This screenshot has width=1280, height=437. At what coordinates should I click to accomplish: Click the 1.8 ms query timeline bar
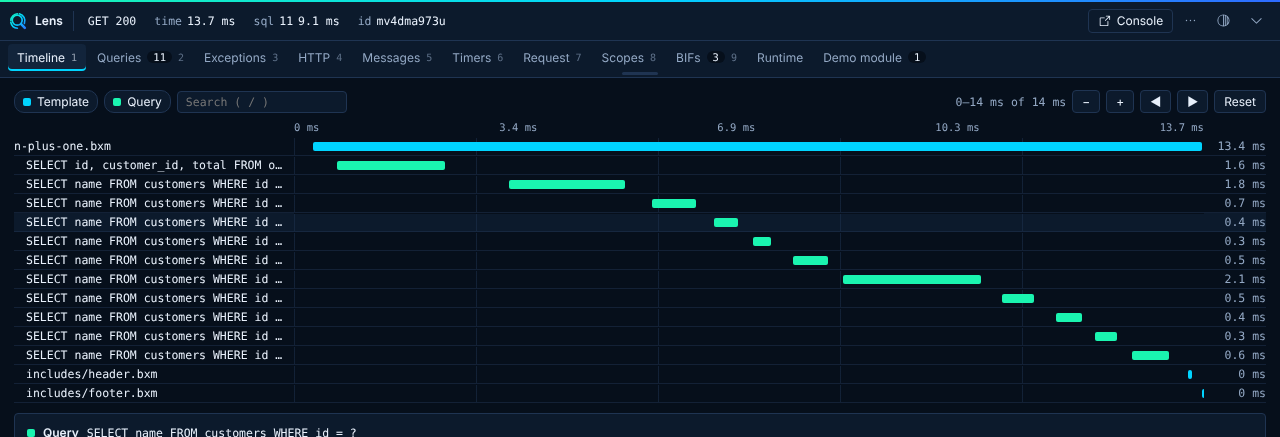coord(567,184)
